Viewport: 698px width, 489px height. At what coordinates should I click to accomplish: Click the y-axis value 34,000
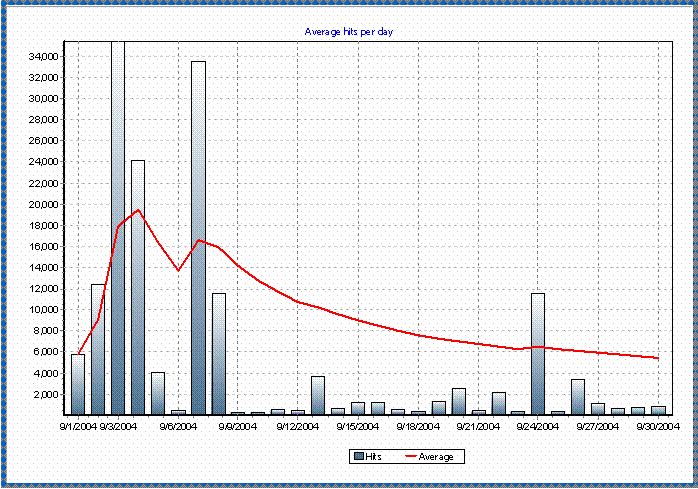[x=43, y=57]
